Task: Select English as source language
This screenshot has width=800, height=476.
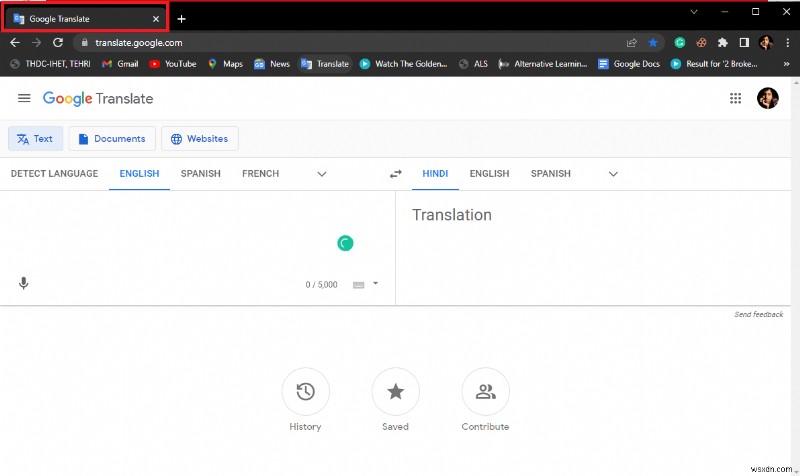Action: (x=139, y=173)
